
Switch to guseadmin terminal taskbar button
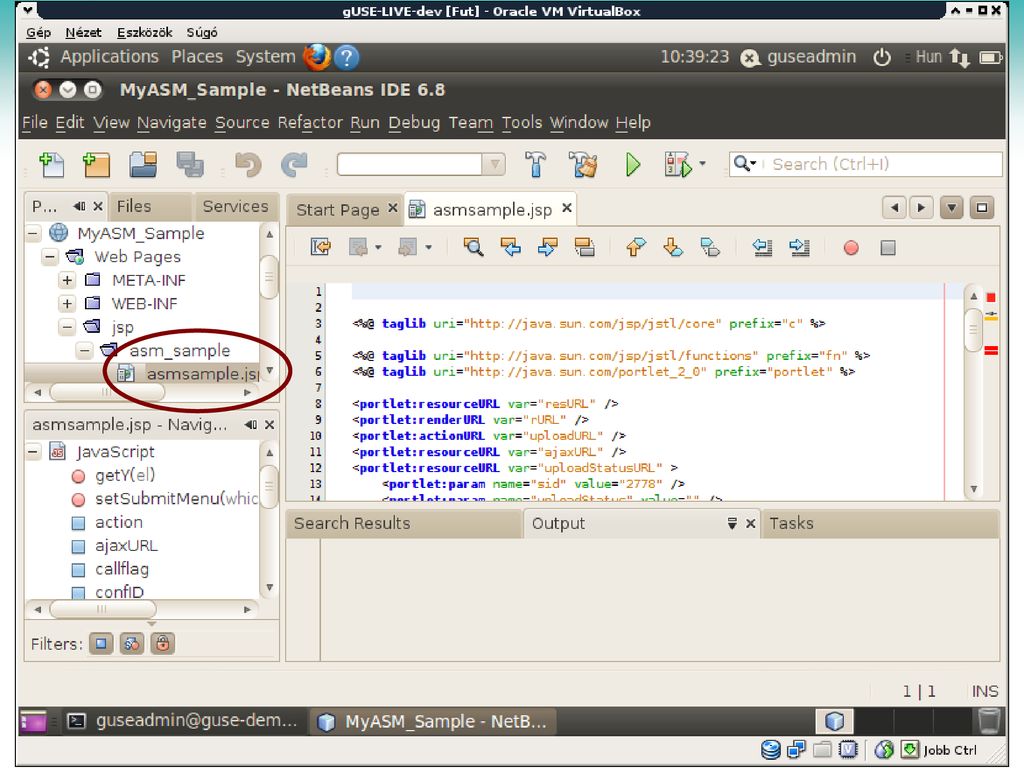(x=184, y=721)
